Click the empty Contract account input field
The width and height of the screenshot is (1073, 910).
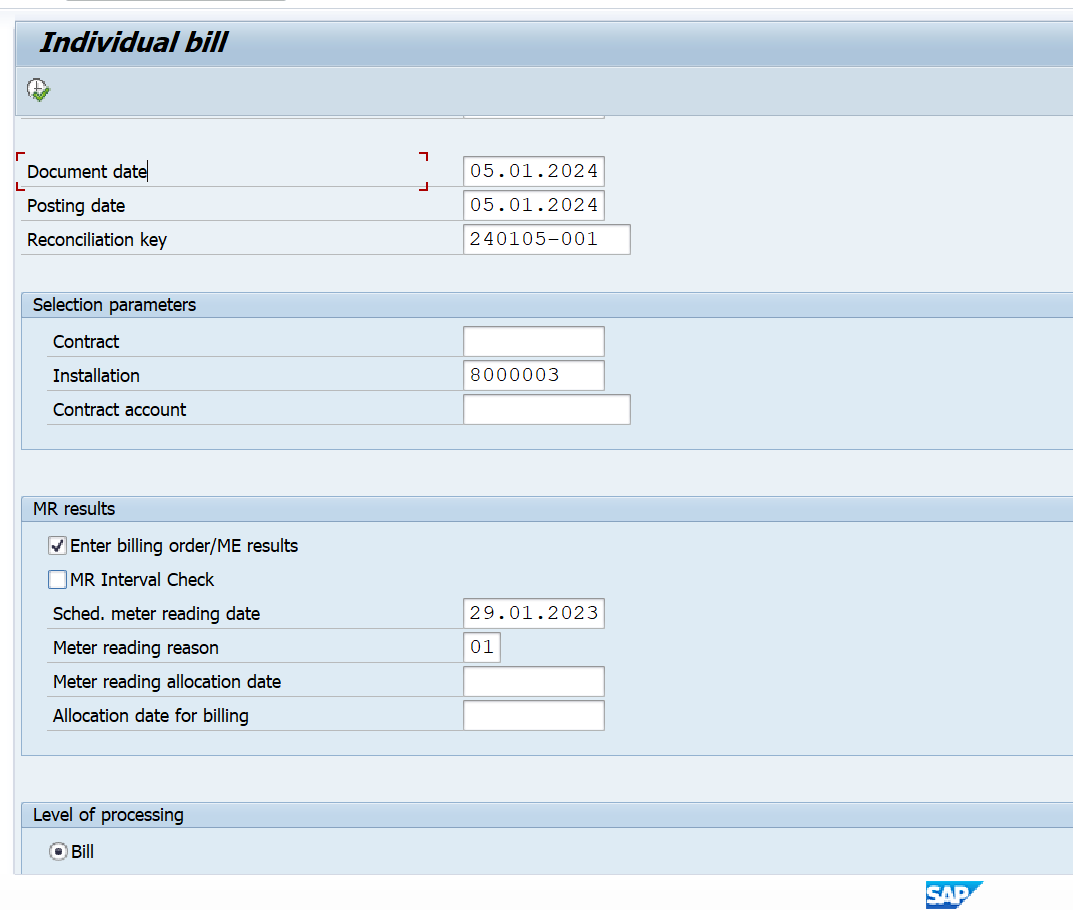tap(547, 410)
